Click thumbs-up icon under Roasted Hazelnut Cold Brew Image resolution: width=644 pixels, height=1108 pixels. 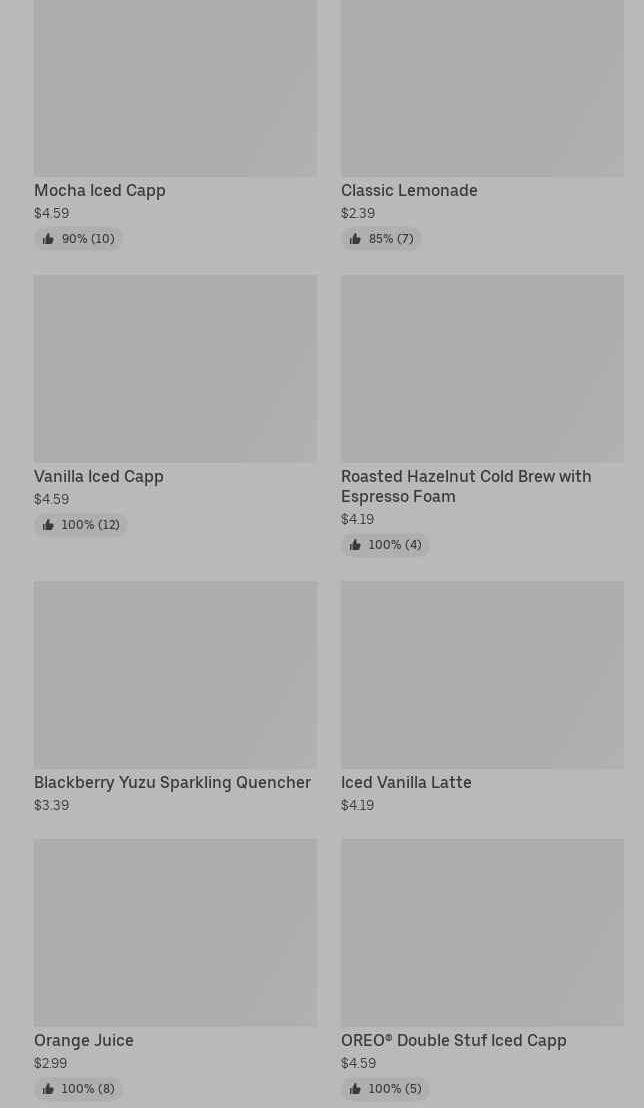pyautogui.click(x=355, y=545)
